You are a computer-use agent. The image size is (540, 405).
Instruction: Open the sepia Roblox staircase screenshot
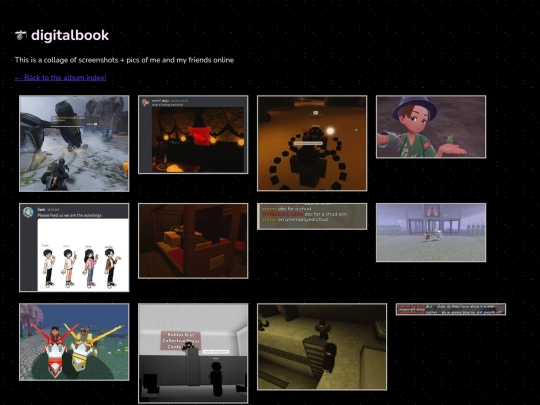pyautogui.click(x=322, y=347)
